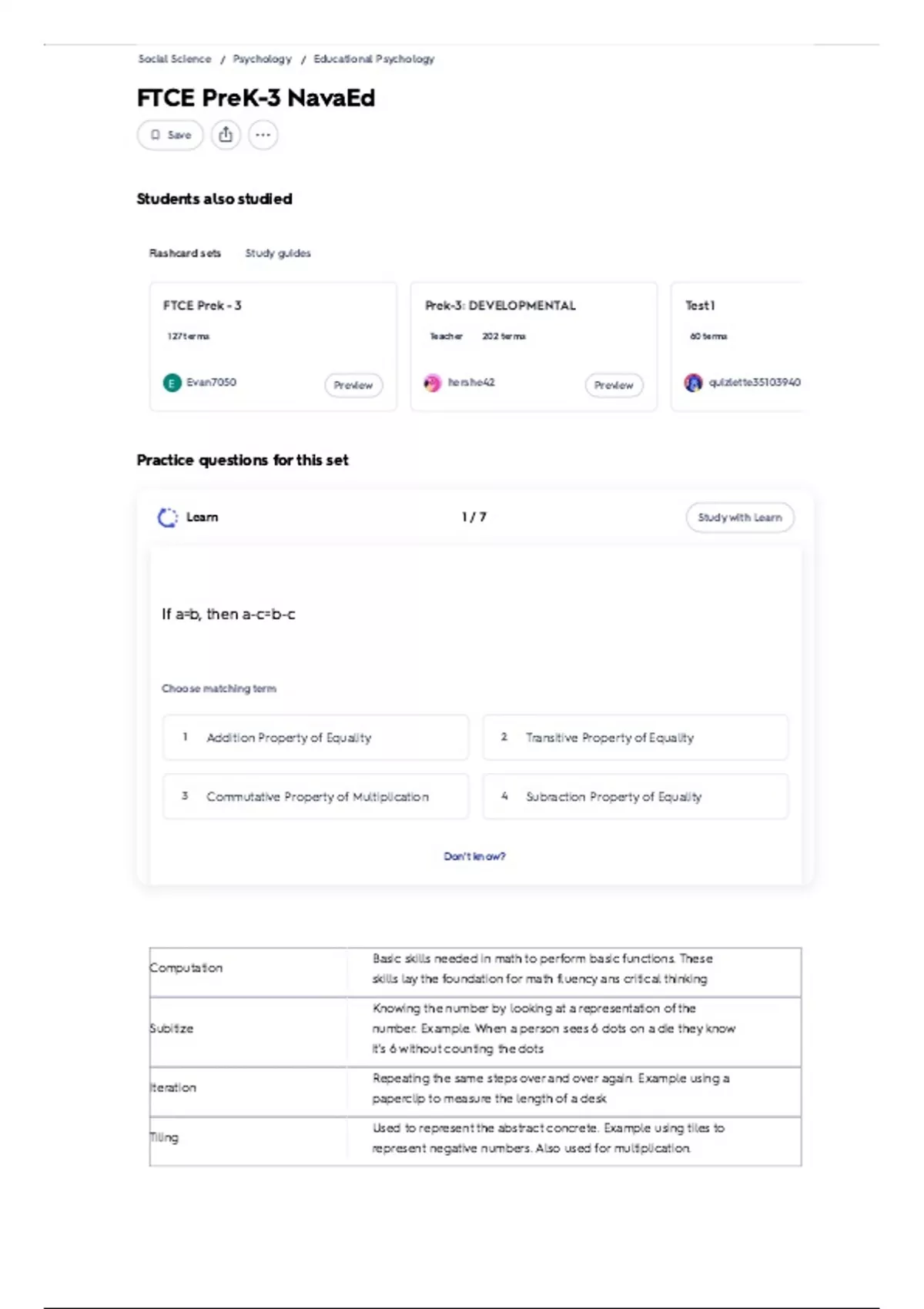This screenshot has width=924, height=1309.
Task: Select answer Addition Property of Equality
Action: tap(316, 738)
